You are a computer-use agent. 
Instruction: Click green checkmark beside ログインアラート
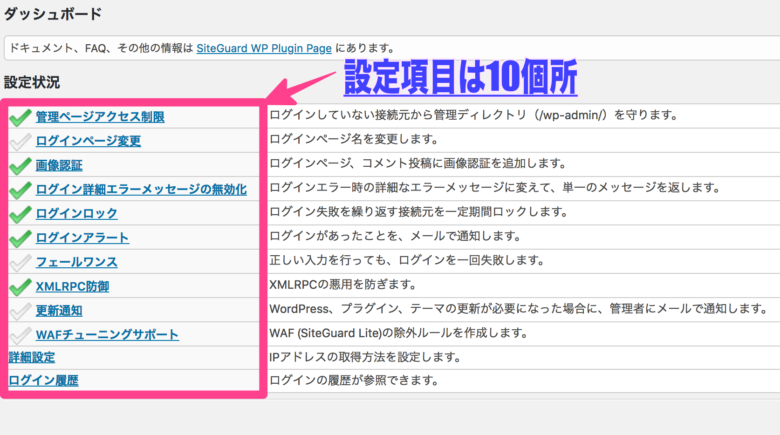pos(20,238)
